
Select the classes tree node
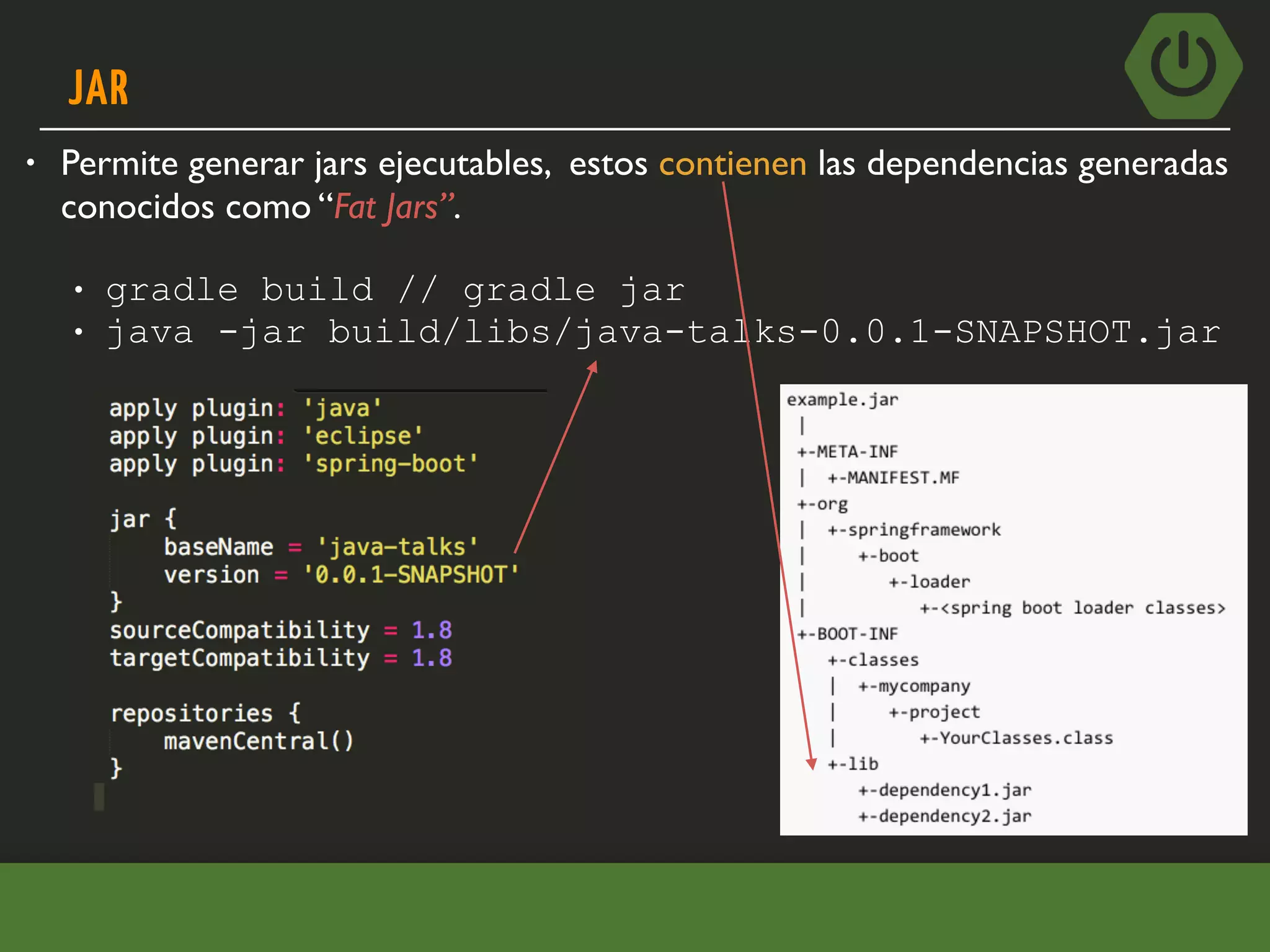(x=873, y=660)
